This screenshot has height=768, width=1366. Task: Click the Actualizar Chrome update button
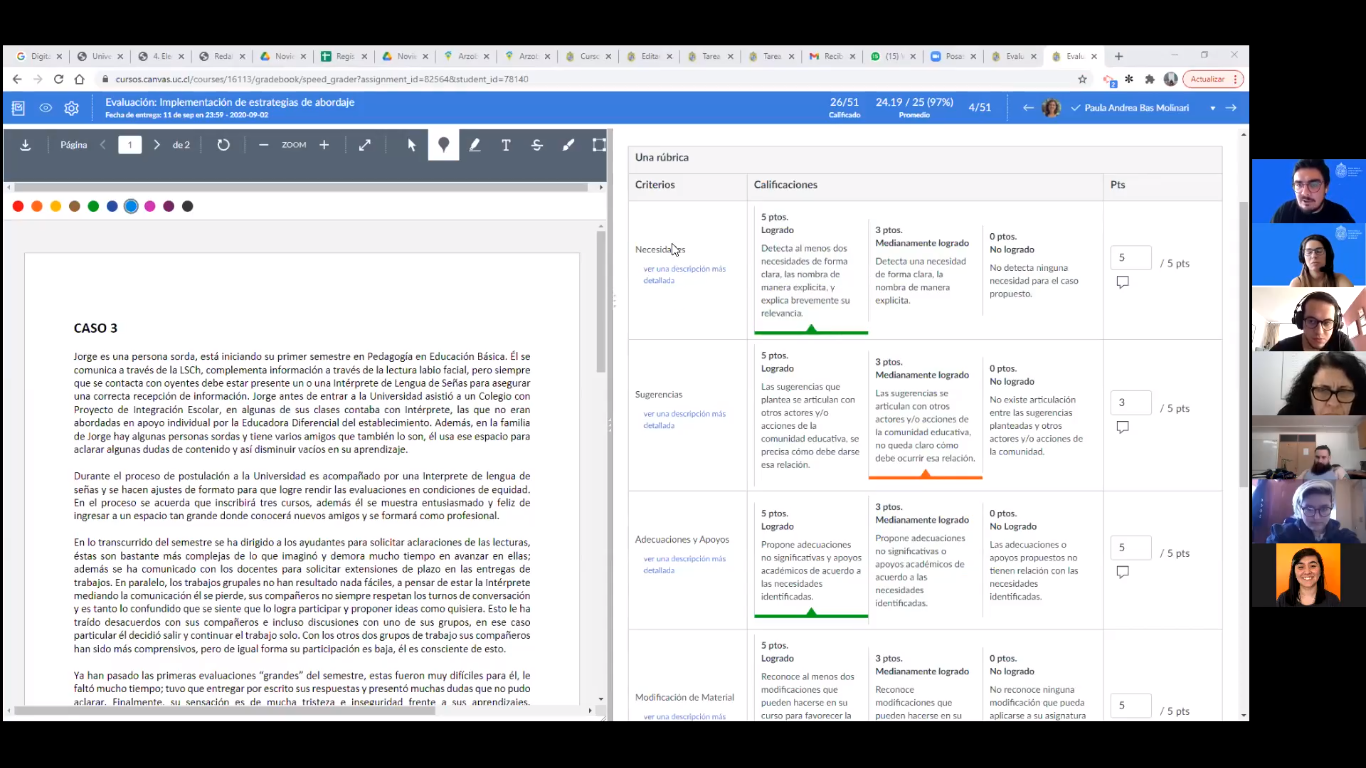(1212, 79)
